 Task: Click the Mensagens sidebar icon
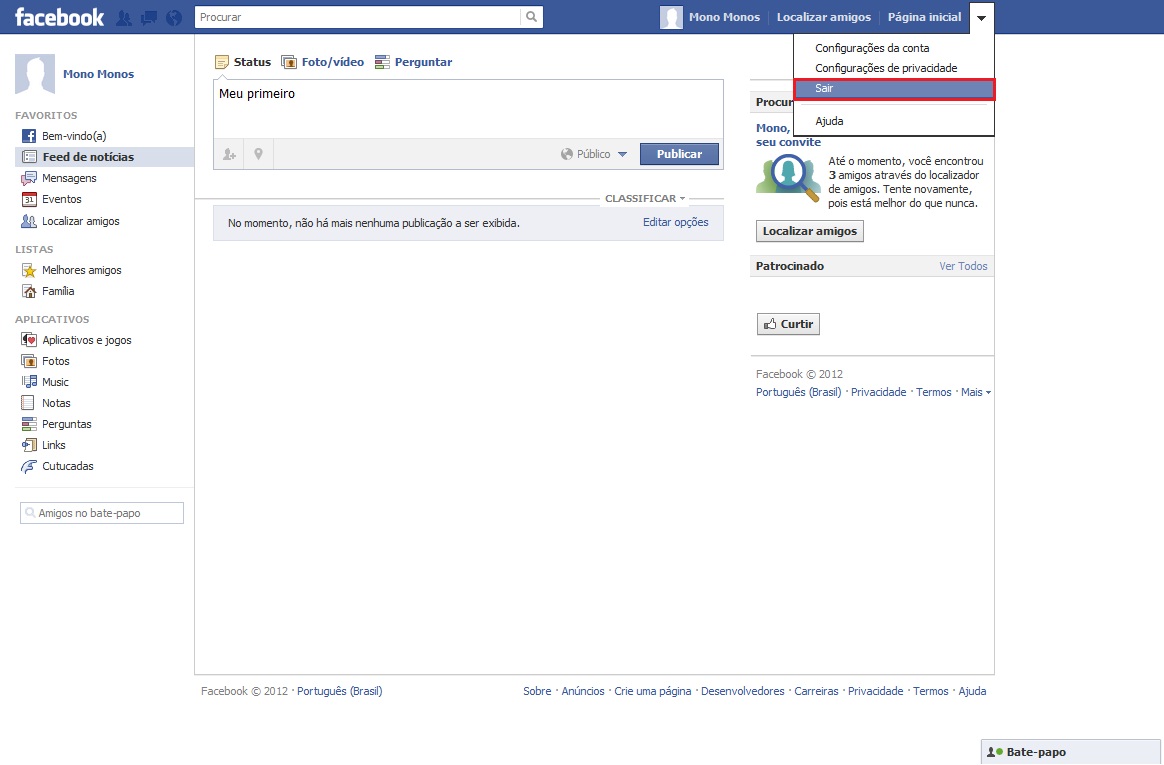click(29, 178)
